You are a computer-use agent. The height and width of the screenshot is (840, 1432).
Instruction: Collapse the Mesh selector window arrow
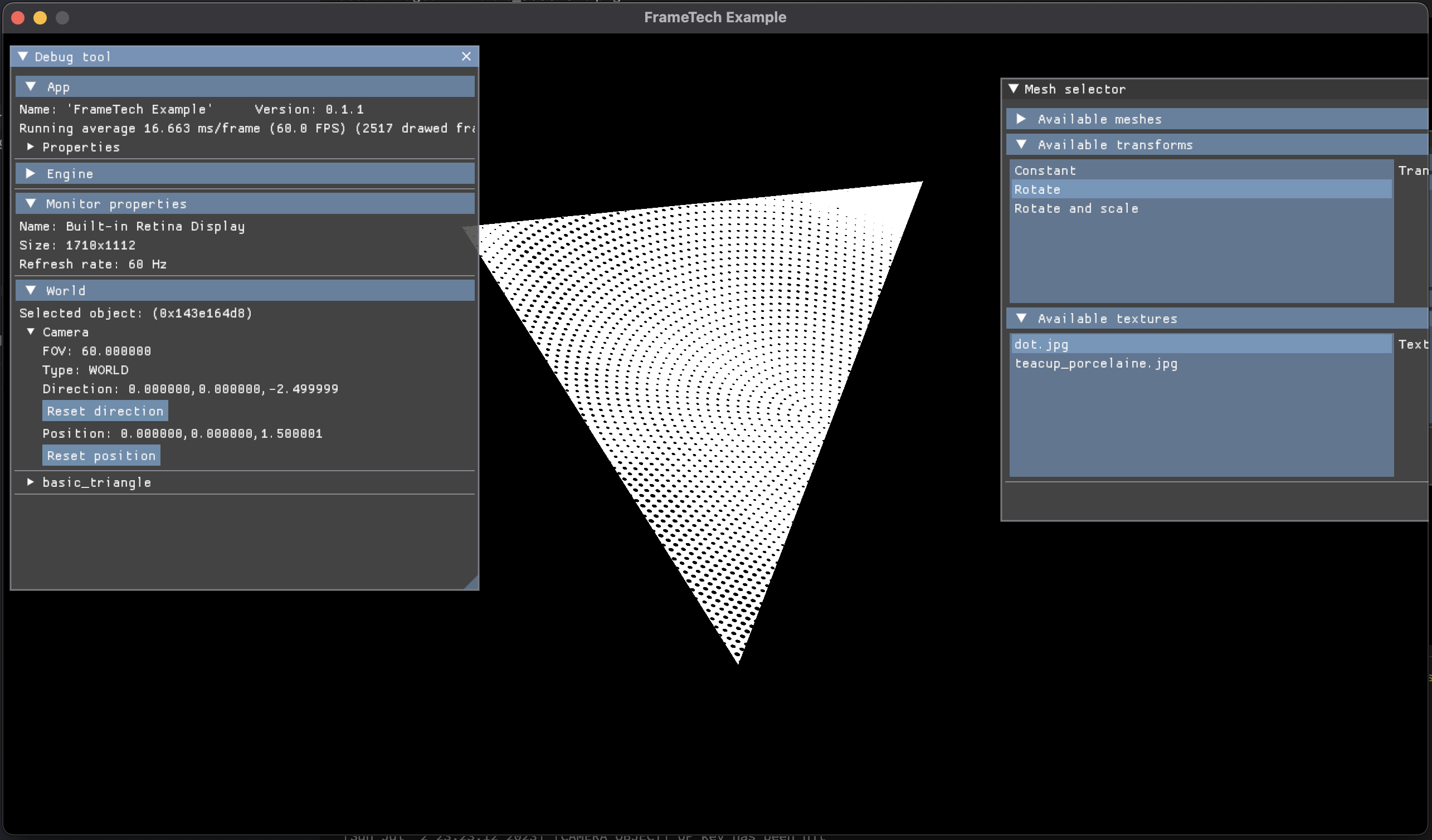tap(1013, 89)
